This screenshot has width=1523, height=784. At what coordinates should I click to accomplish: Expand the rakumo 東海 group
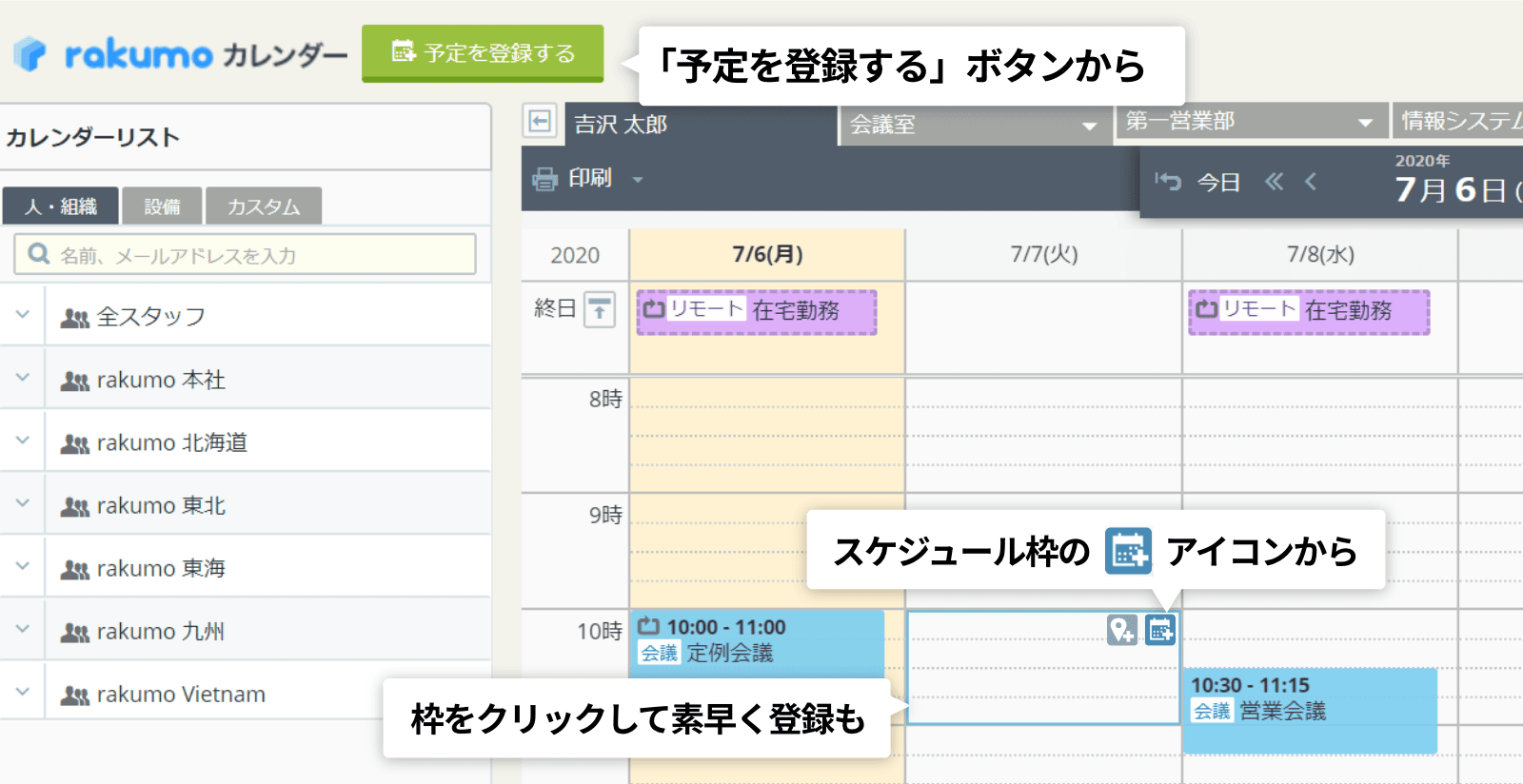pyautogui.click(x=22, y=566)
